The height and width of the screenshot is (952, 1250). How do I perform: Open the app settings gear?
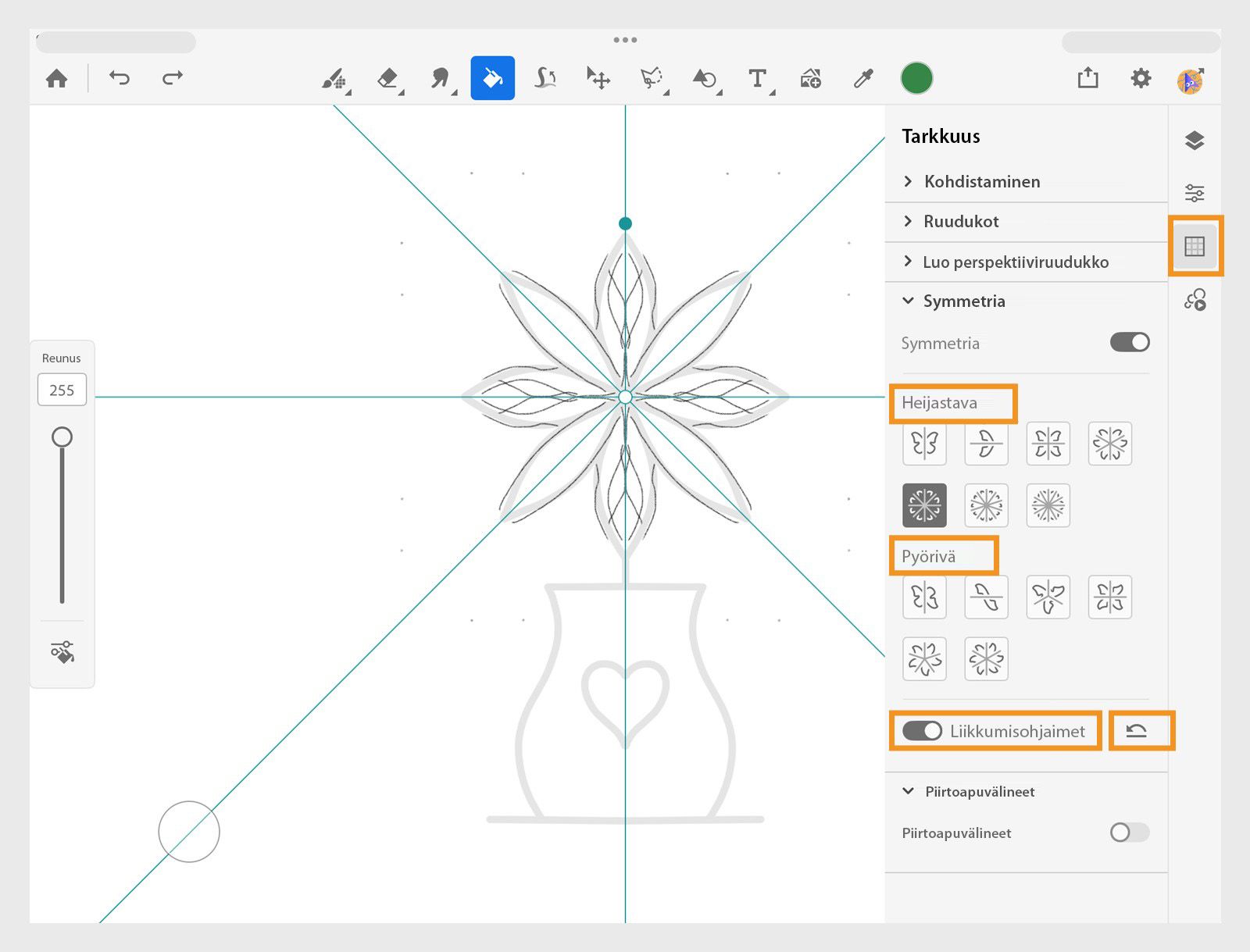click(x=1141, y=78)
